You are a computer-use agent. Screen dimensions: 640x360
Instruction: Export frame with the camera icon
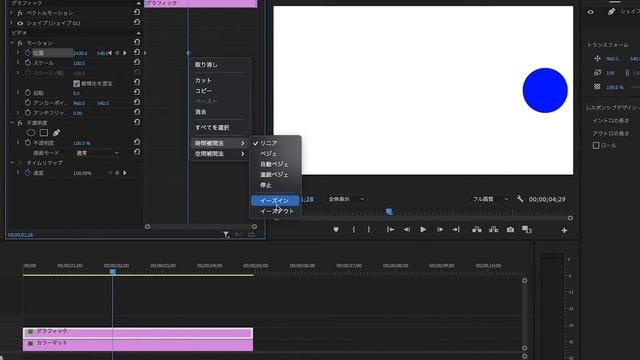coord(510,230)
